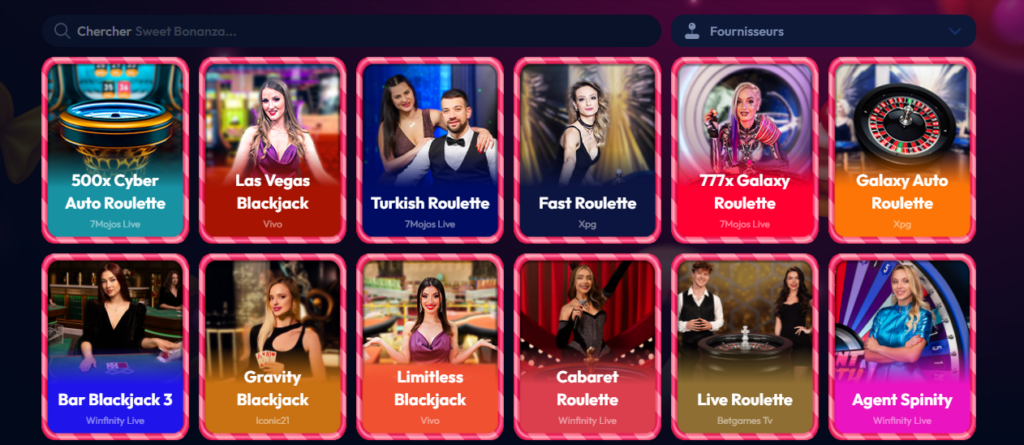Screen dimensions: 1024x445
Task: Focus the Chercher search field
Action: pyautogui.click(x=351, y=31)
